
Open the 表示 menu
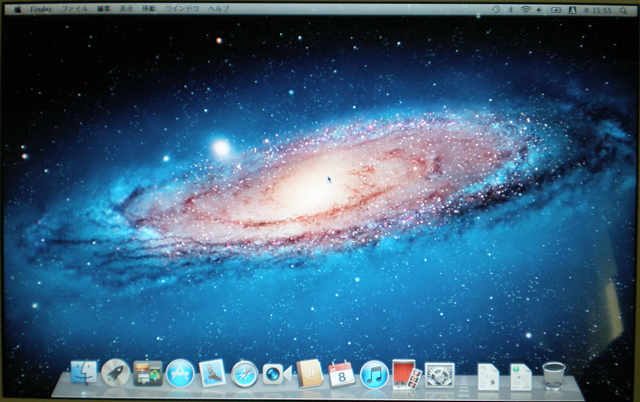point(126,9)
